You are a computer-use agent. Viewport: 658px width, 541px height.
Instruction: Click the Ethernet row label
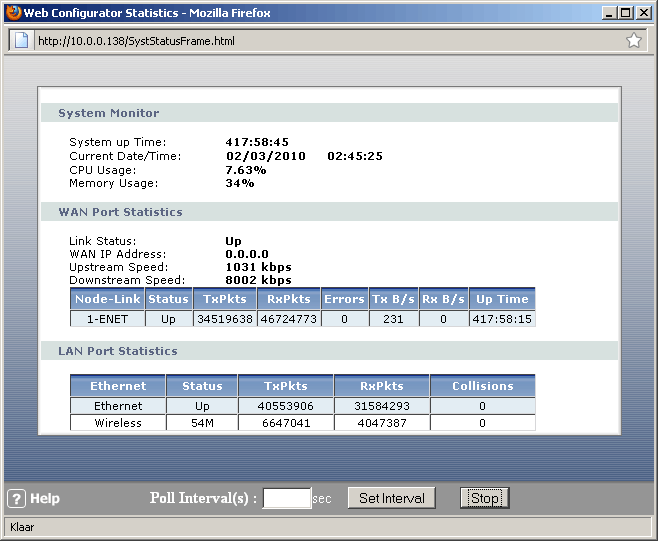click(x=118, y=406)
